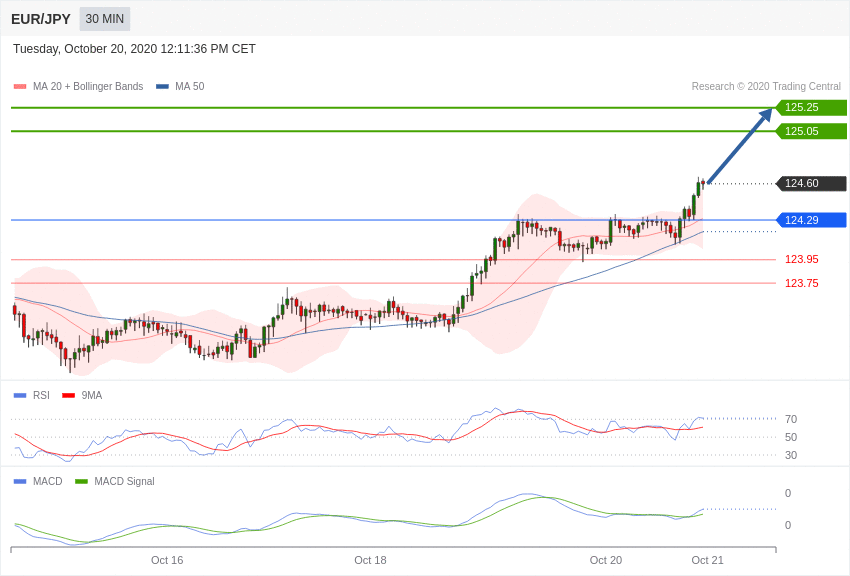Click the MA 50 legend label
The height and width of the screenshot is (576, 850).
[190, 86]
